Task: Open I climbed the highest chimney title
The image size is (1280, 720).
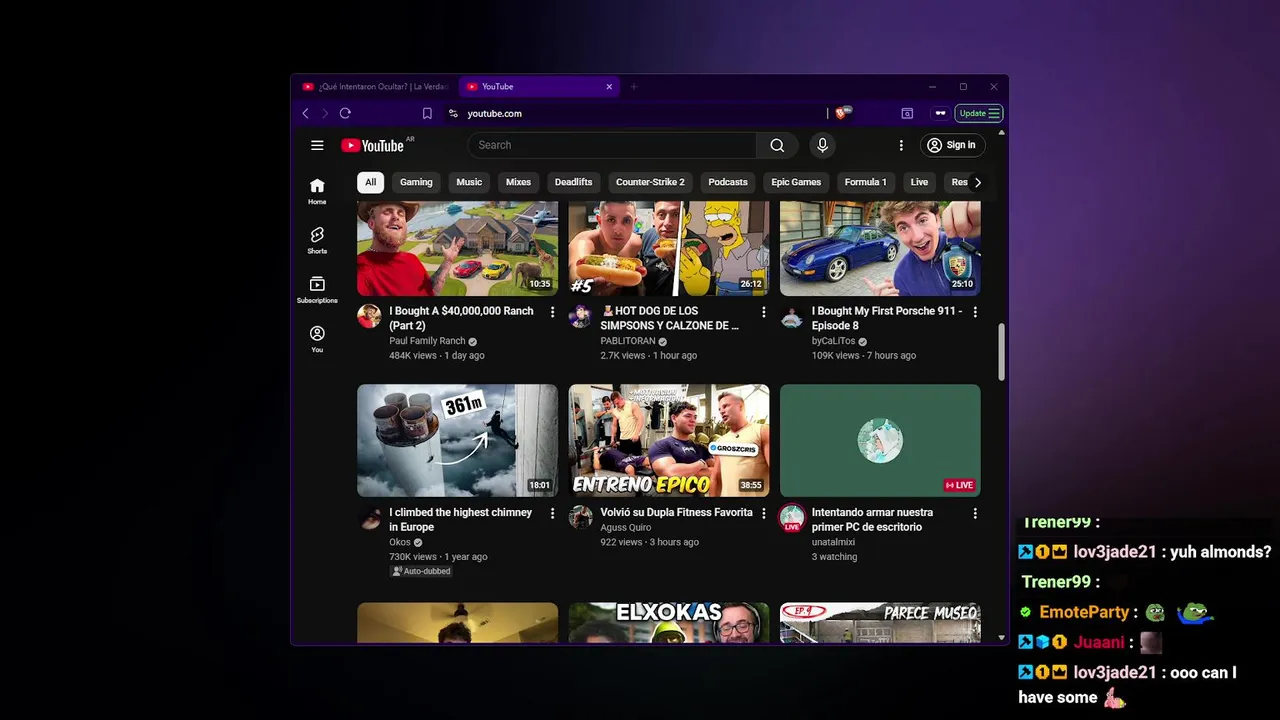Action: click(x=460, y=519)
